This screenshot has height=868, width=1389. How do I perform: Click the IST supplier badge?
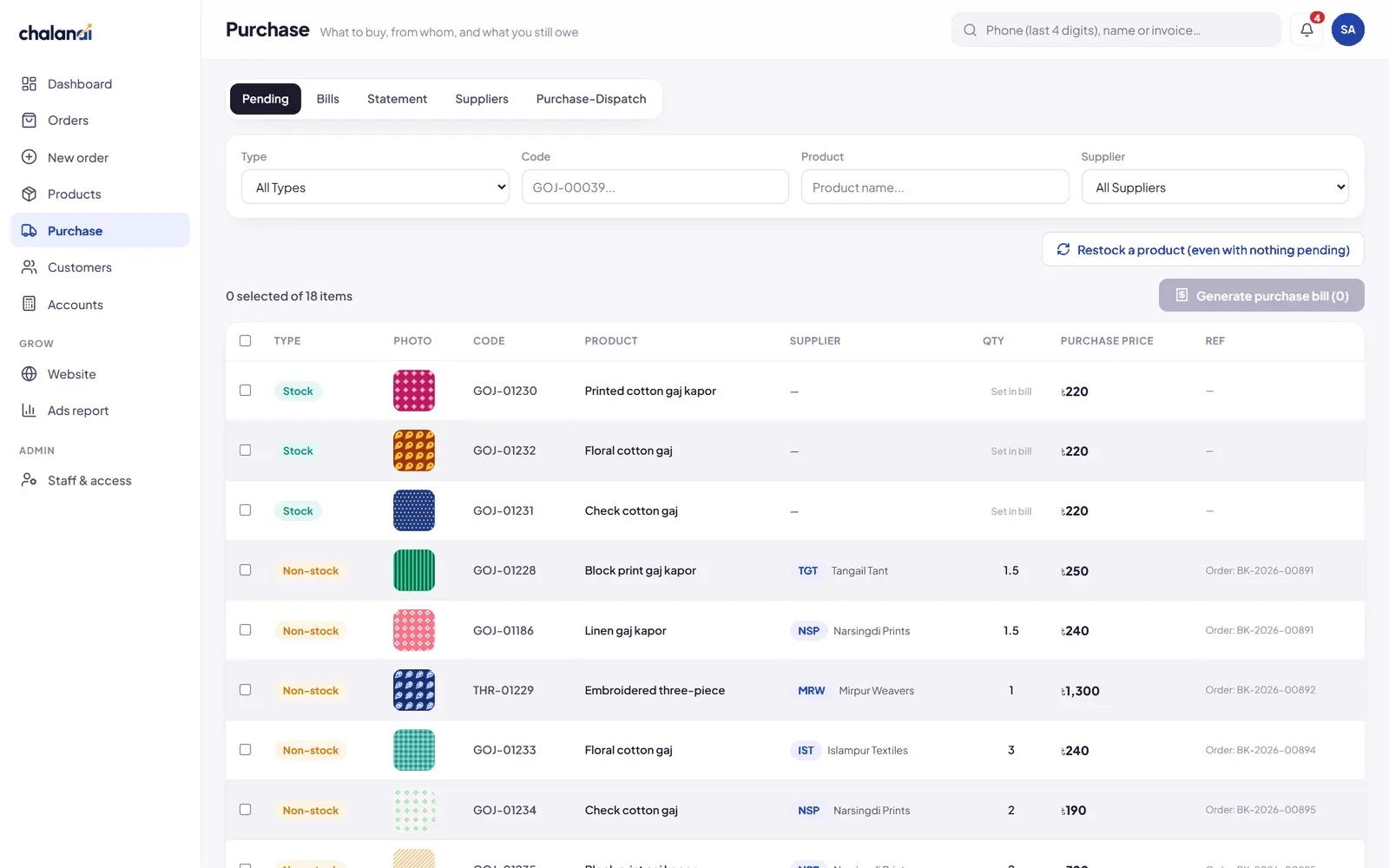click(x=806, y=750)
